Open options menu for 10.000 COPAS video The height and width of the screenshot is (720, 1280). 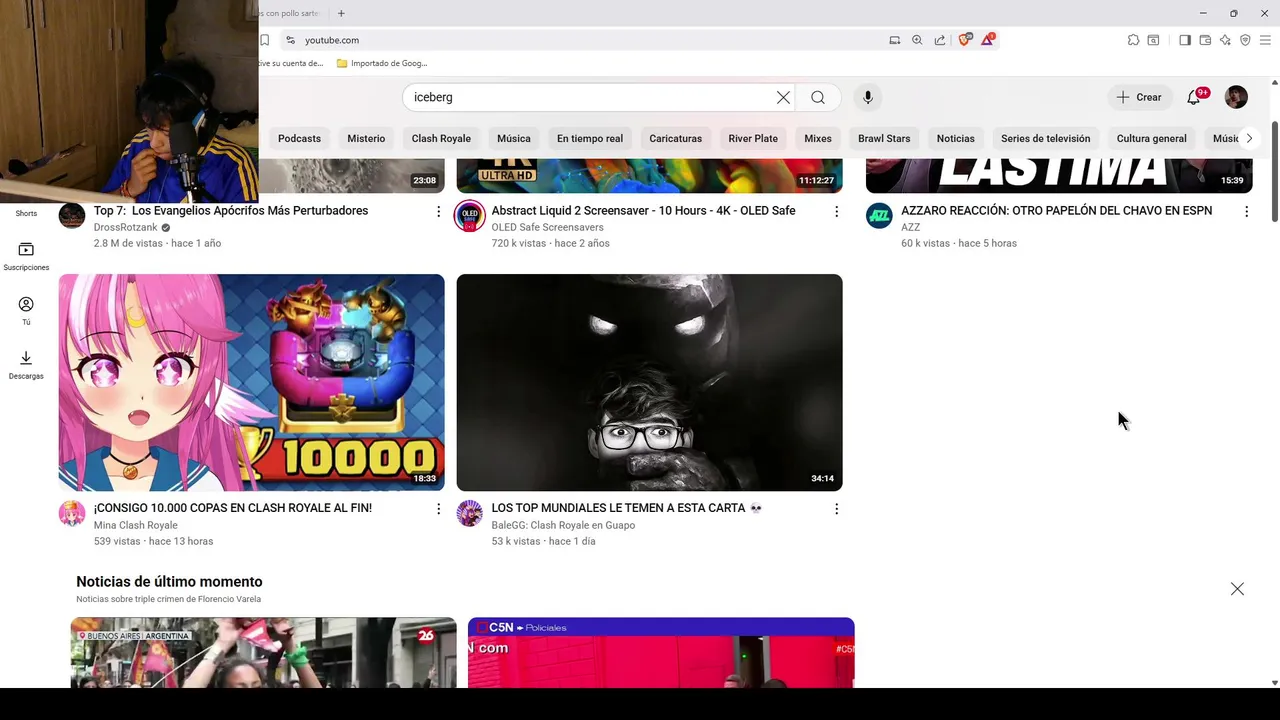(438, 508)
